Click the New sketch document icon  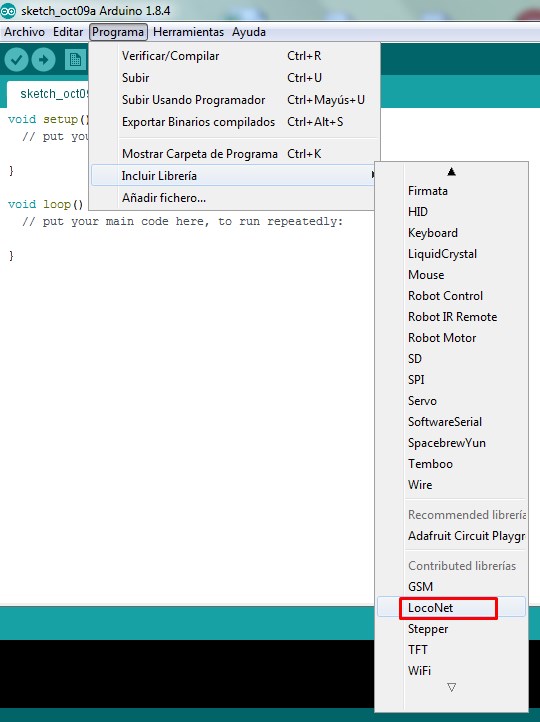click(x=75, y=60)
